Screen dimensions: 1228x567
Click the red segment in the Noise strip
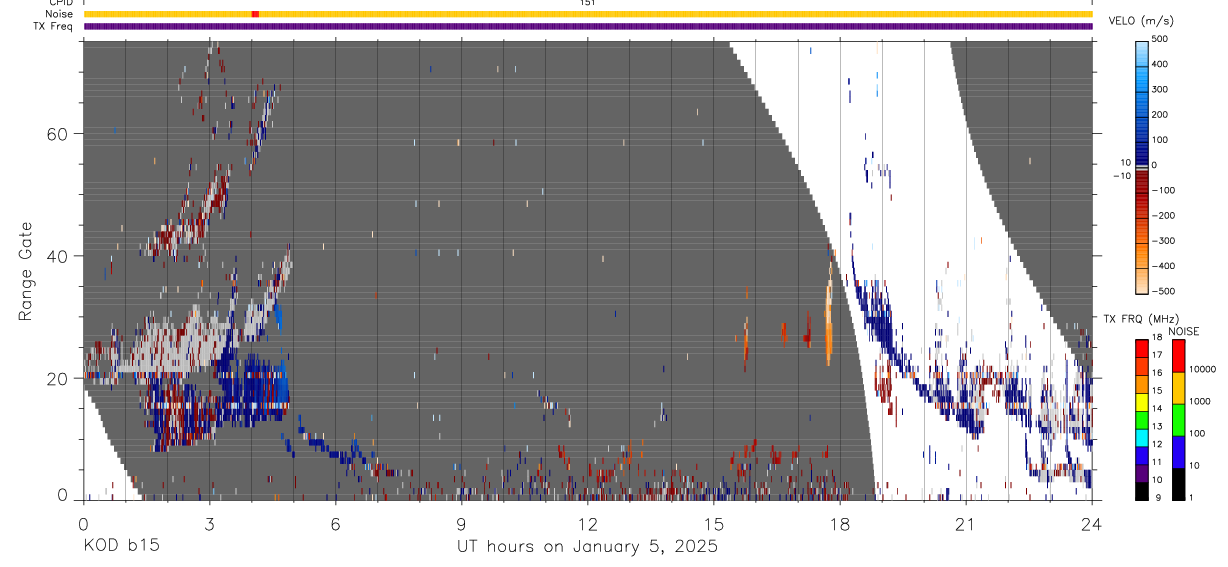tap(255, 14)
